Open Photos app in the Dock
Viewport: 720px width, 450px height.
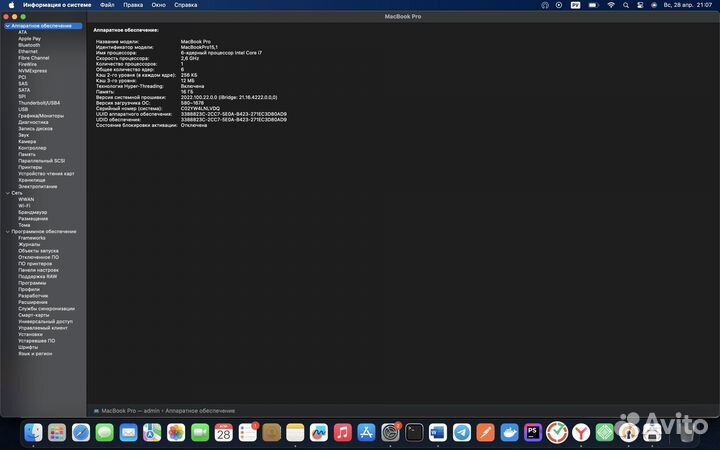coord(176,432)
